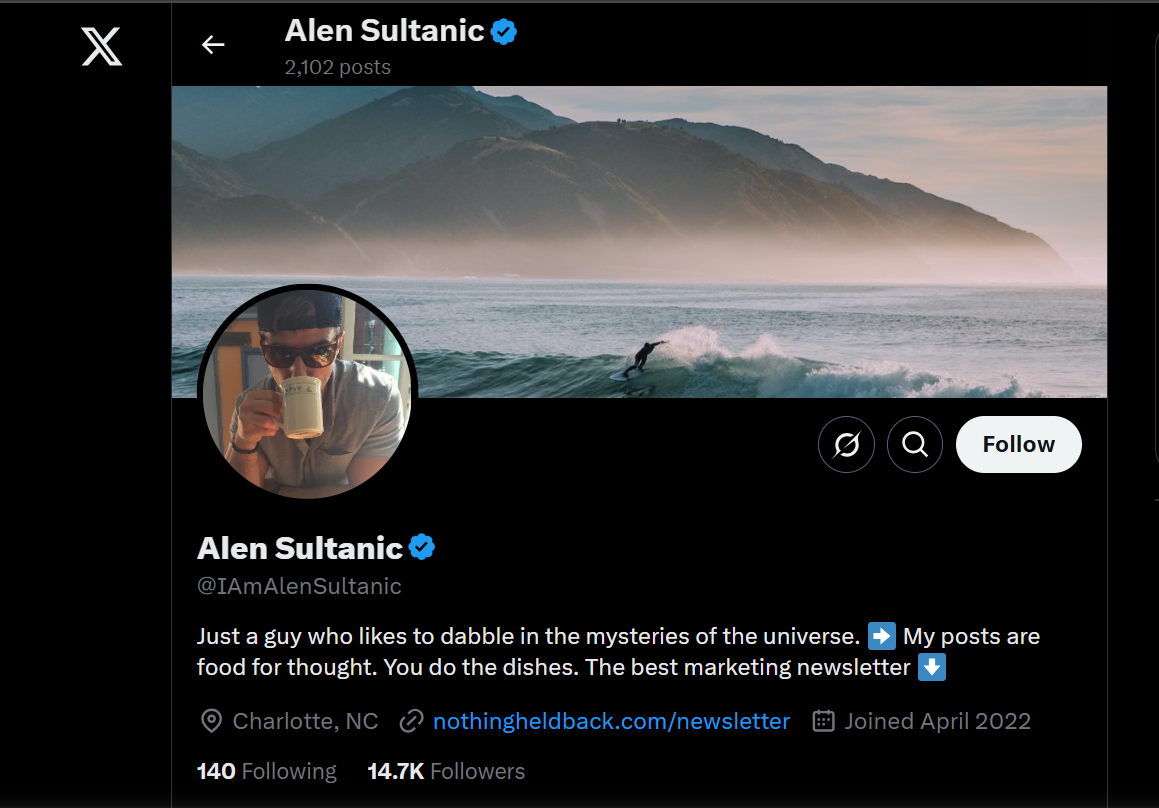Click the X logo in the sidebar

tap(101, 45)
